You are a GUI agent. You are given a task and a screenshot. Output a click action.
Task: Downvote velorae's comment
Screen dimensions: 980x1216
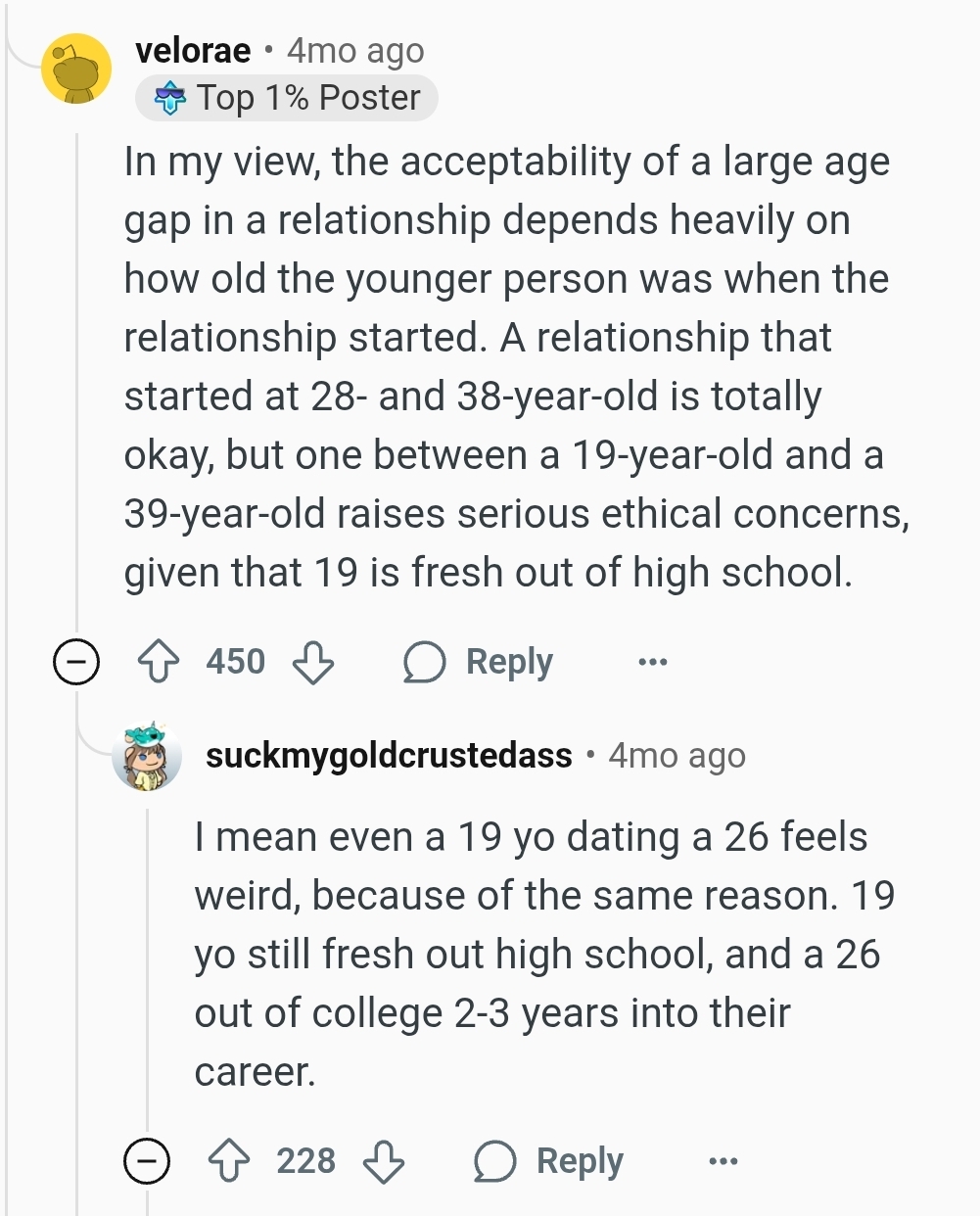click(313, 662)
